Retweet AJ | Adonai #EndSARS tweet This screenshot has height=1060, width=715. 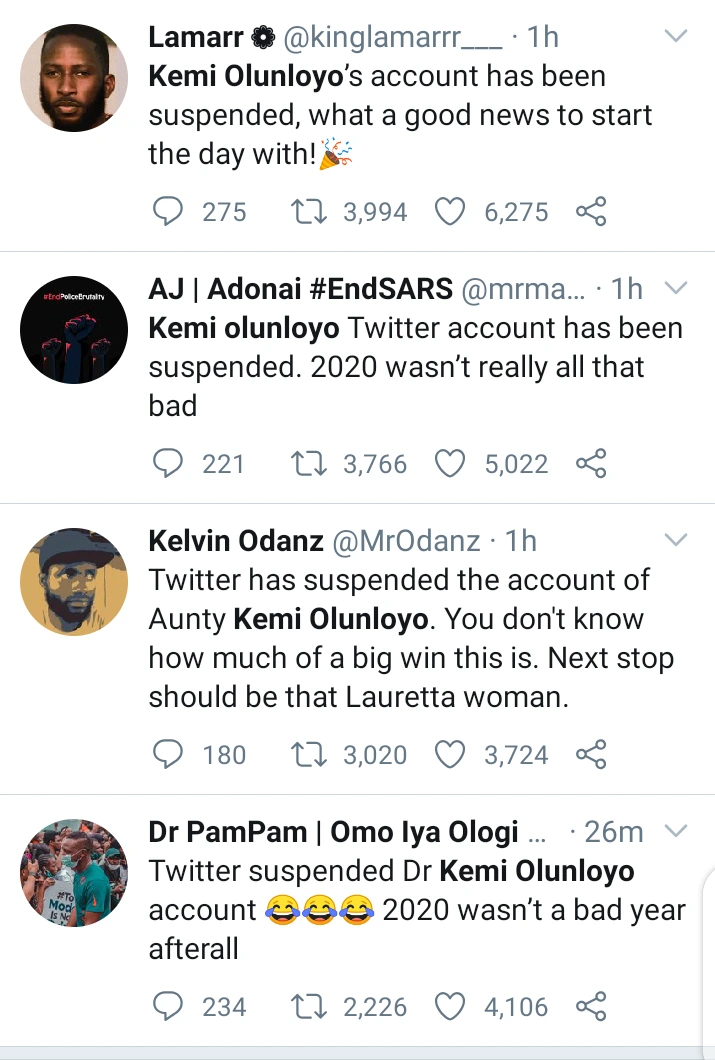[305, 464]
